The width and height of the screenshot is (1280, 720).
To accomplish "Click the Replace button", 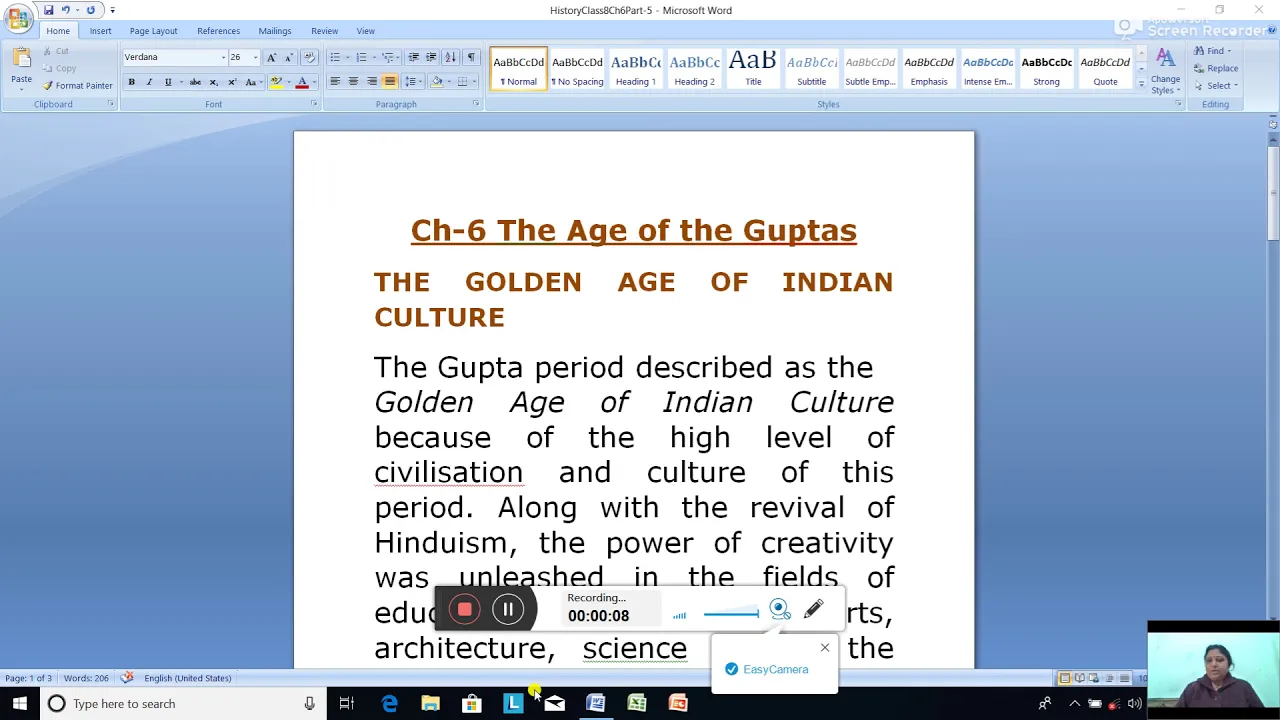I will 1216,68.
